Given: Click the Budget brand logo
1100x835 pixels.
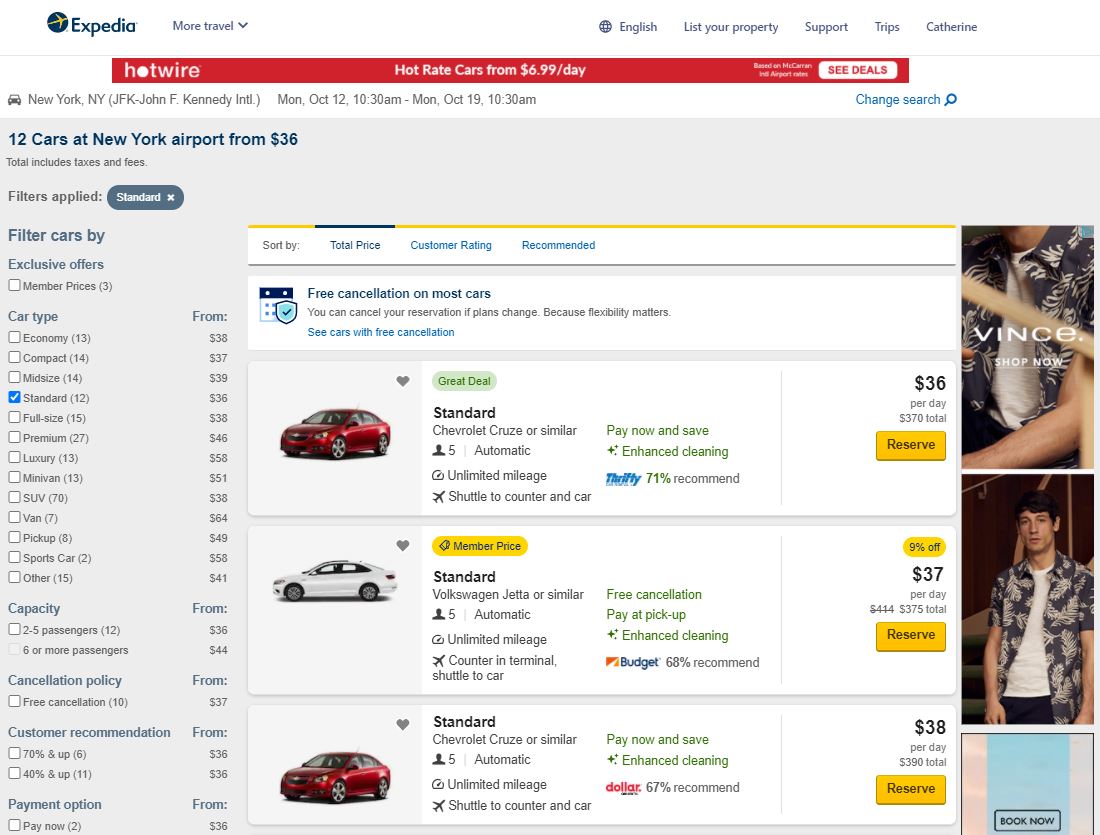Looking at the screenshot, I should tap(633, 662).
